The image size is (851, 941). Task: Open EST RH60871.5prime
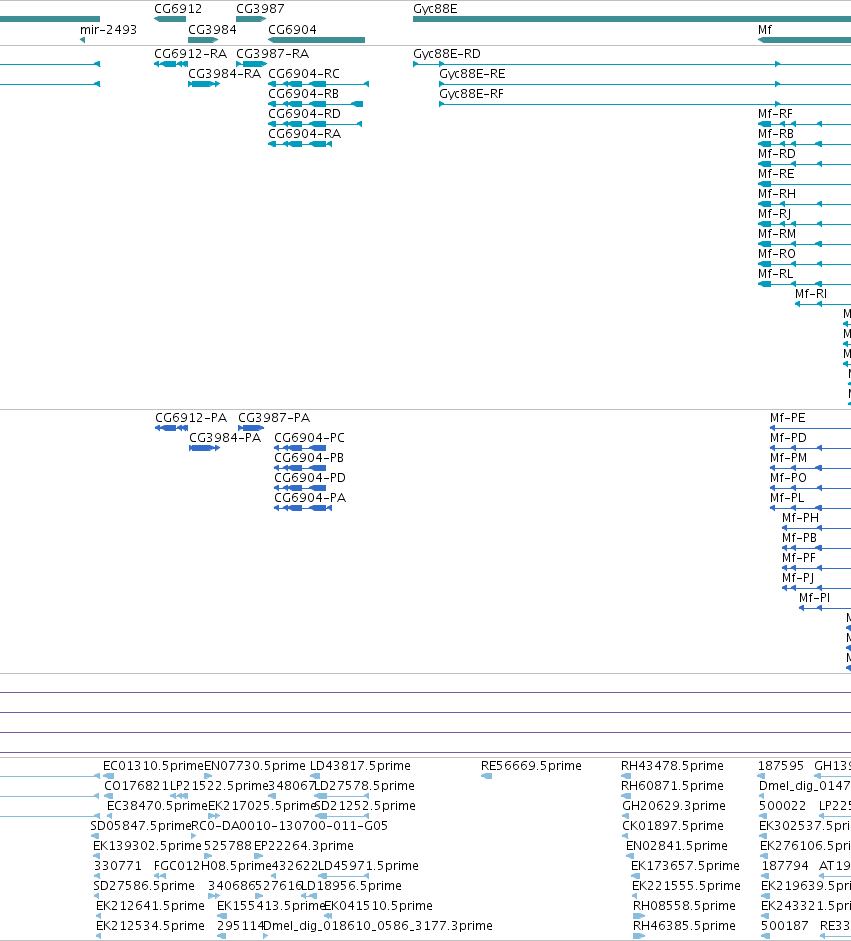click(672, 786)
